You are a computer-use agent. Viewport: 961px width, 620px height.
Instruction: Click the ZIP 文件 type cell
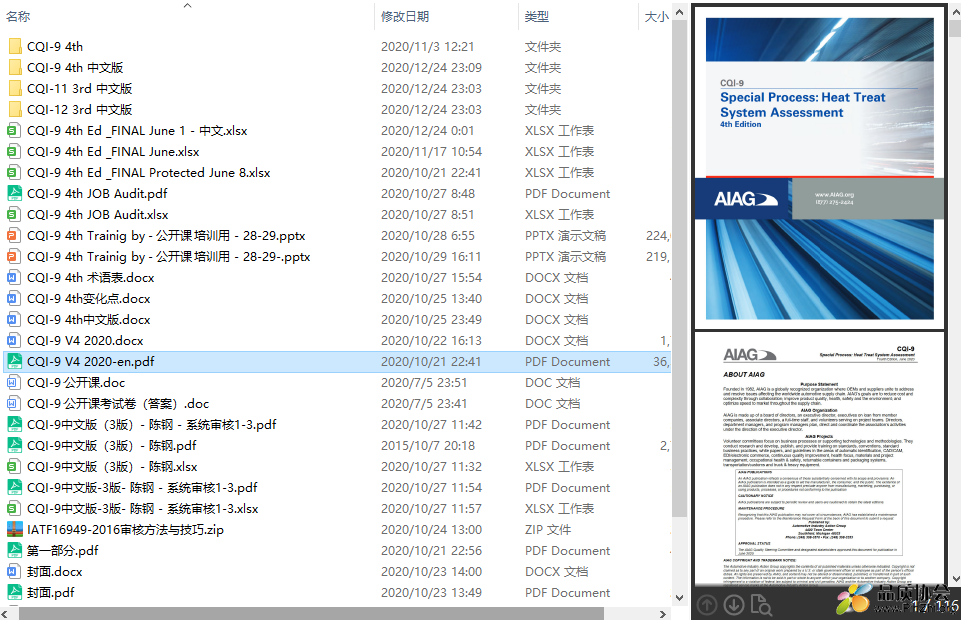coord(548,529)
